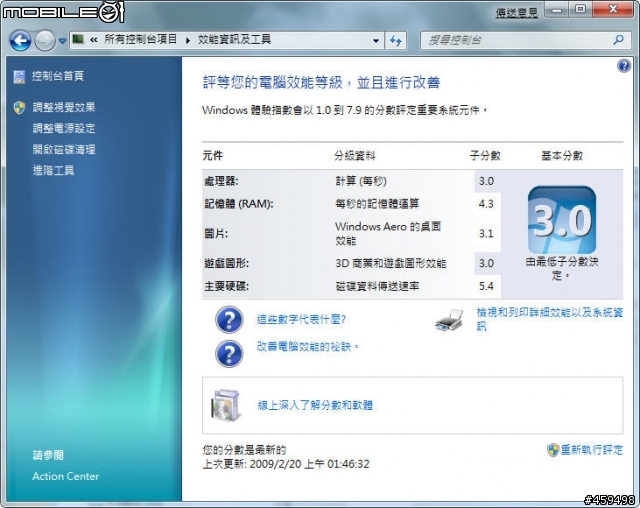Image resolution: width=640 pixels, height=508 pixels.
Task: Click the 子分數 column header
Action: 485,155
